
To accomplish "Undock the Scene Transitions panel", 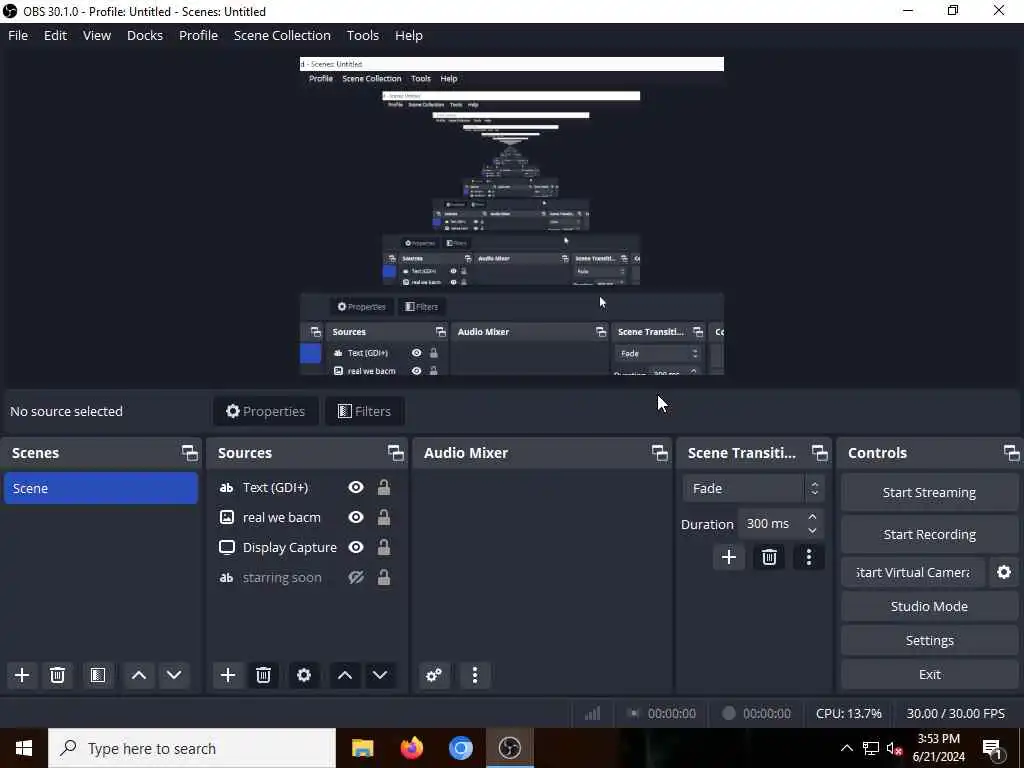I will 820,453.
